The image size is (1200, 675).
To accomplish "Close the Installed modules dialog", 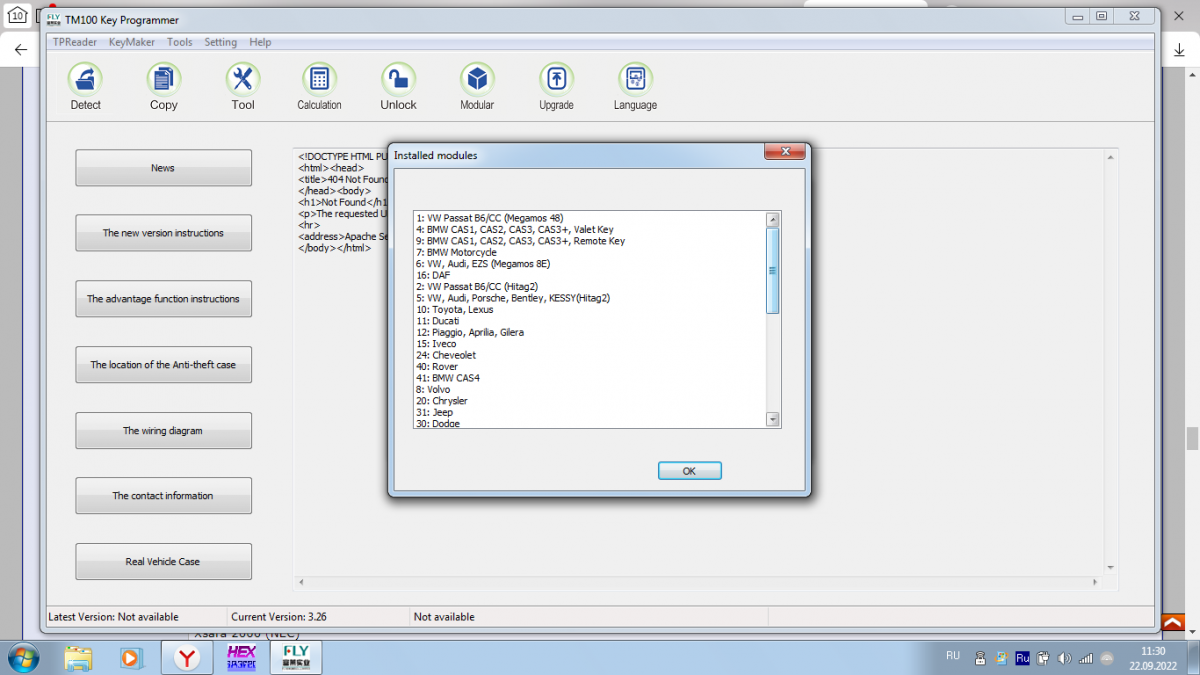I will point(785,153).
